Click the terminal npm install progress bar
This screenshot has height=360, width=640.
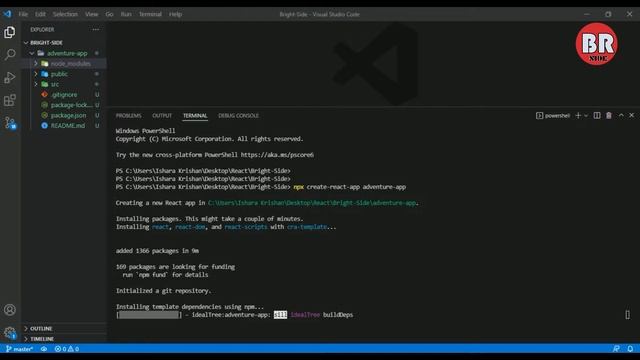(149, 315)
